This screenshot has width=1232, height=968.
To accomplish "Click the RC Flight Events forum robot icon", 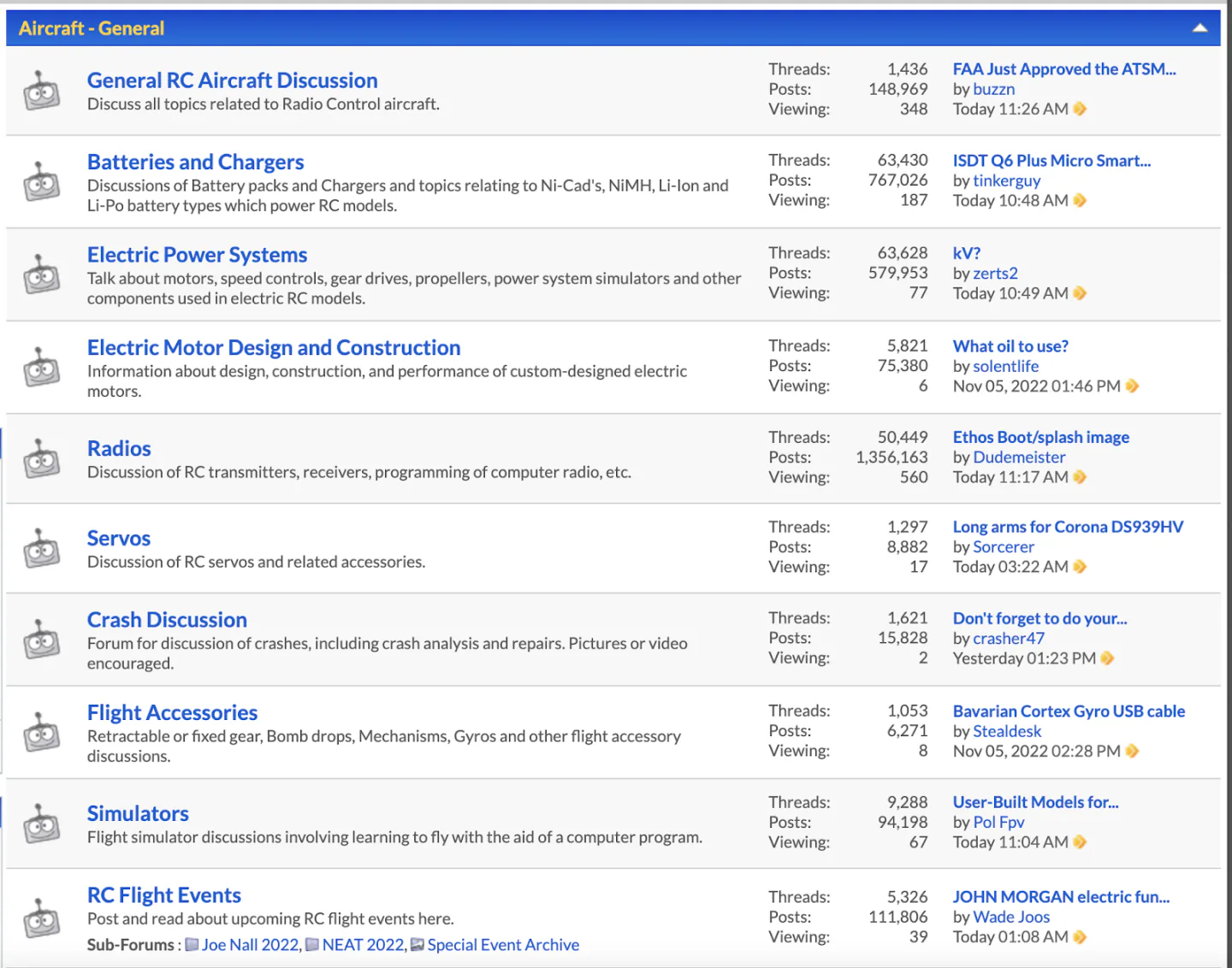I will pyautogui.click(x=41, y=918).
